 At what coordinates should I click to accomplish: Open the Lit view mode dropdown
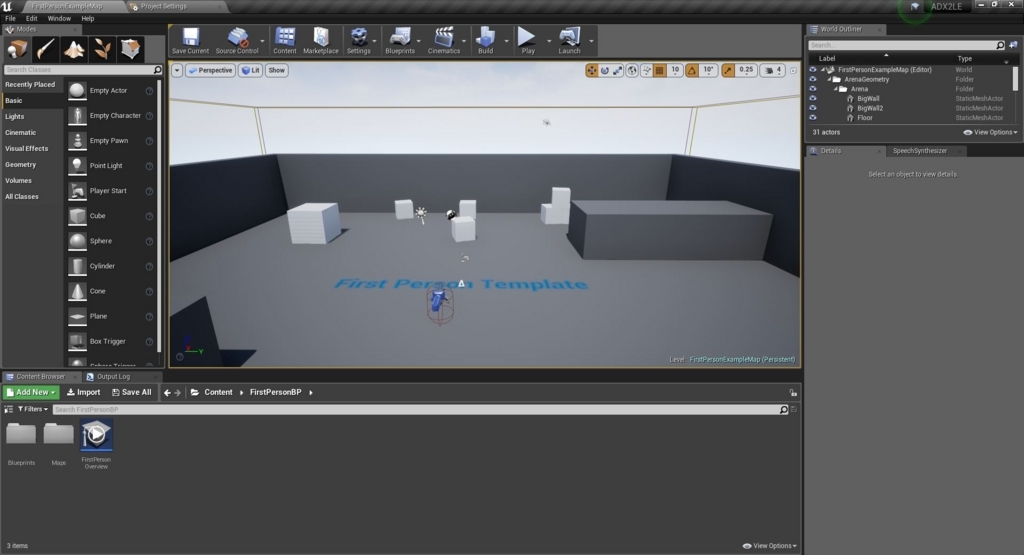(251, 71)
